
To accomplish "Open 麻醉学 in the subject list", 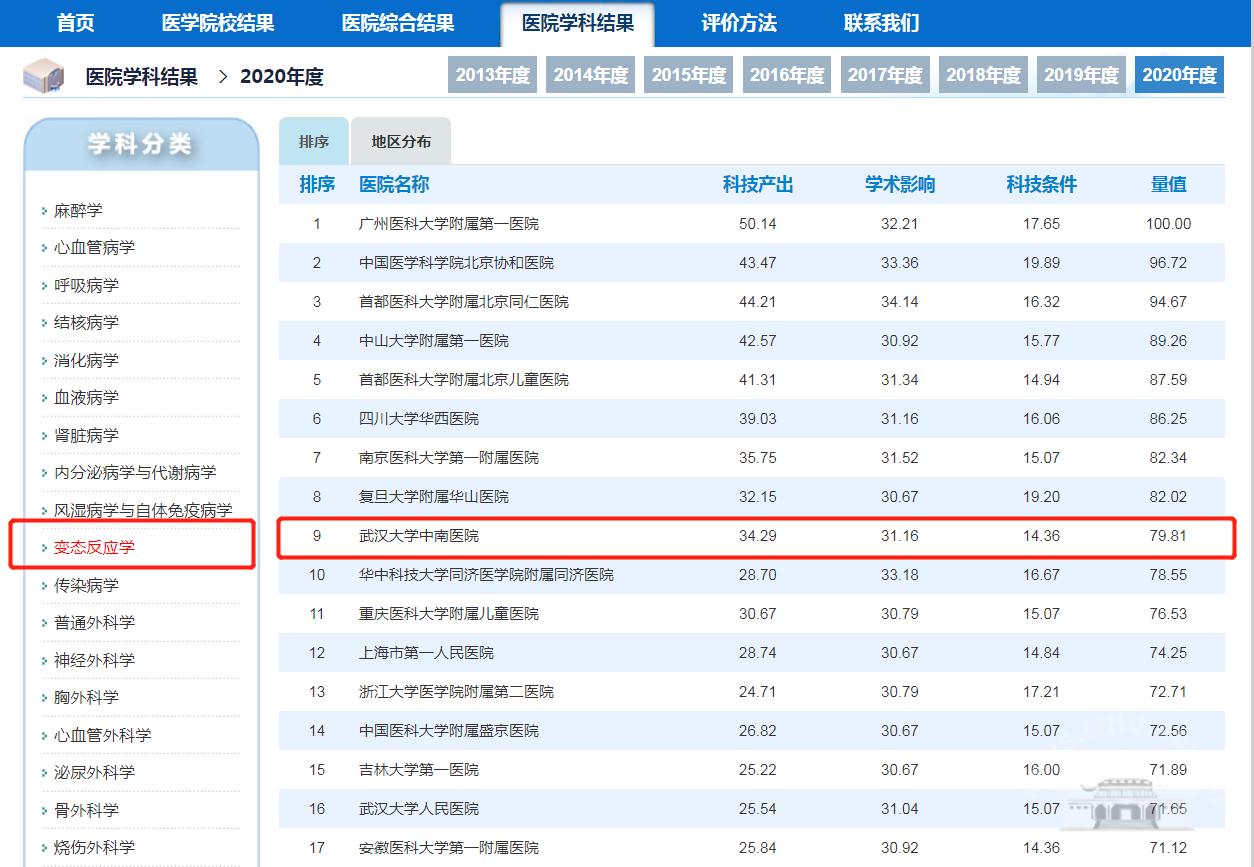I will (x=78, y=211).
